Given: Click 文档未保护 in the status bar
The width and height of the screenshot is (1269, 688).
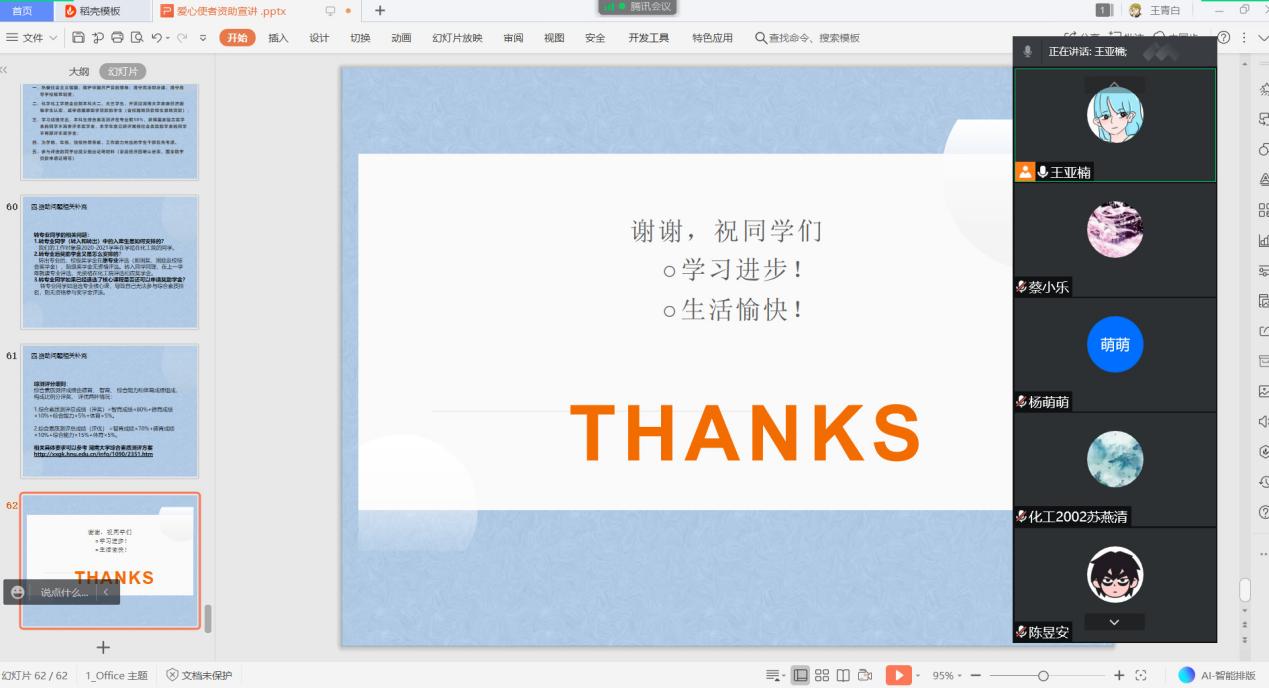Looking at the screenshot, I should coord(198,675).
